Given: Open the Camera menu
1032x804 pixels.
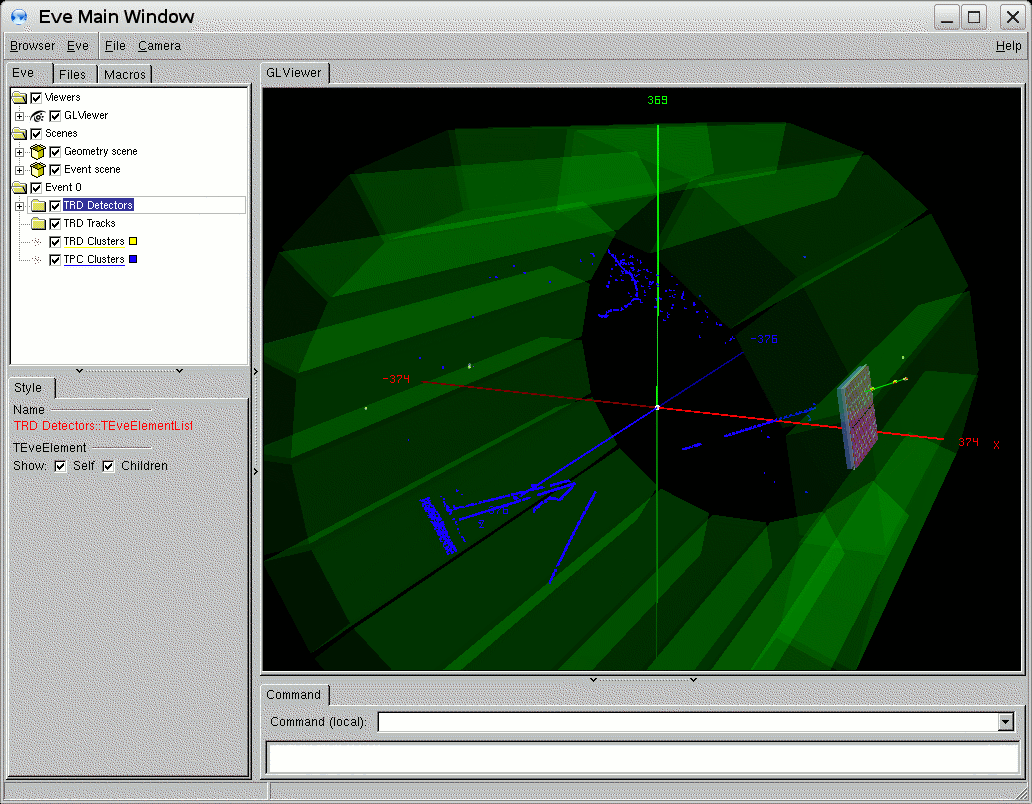Looking at the screenshot, I should pyautogui.click(x=159, y=45).
